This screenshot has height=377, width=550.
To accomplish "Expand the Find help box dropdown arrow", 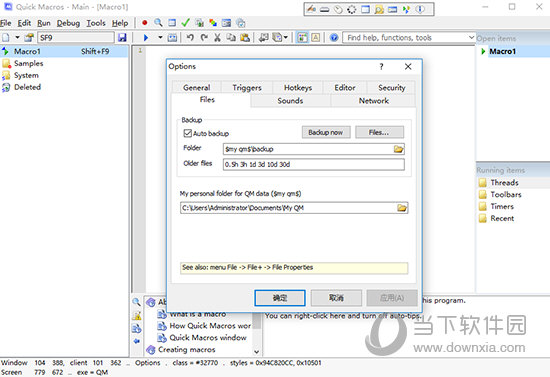I will (x=471, y=38).
